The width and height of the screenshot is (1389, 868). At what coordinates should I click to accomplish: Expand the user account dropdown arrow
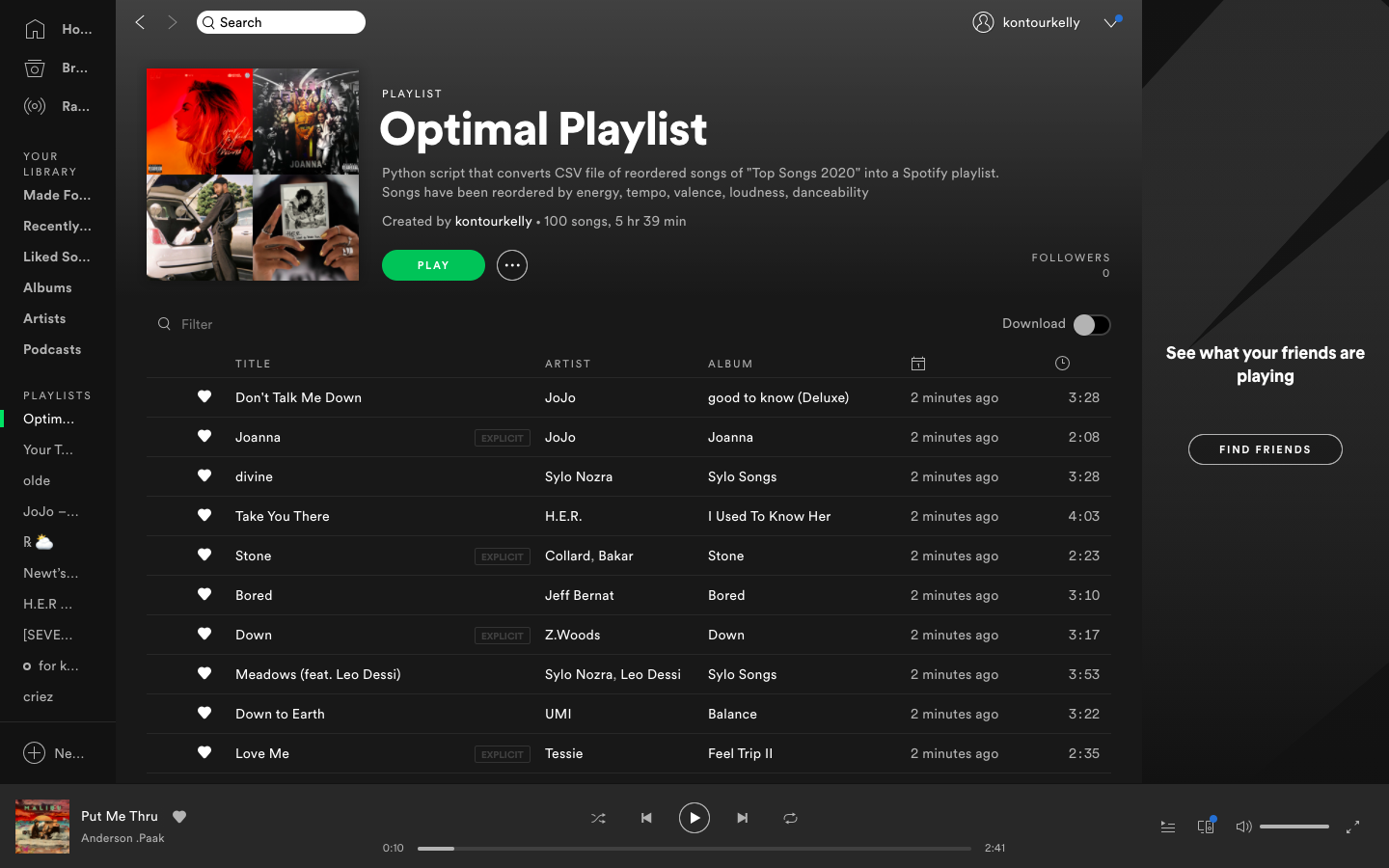(1111, 22)
